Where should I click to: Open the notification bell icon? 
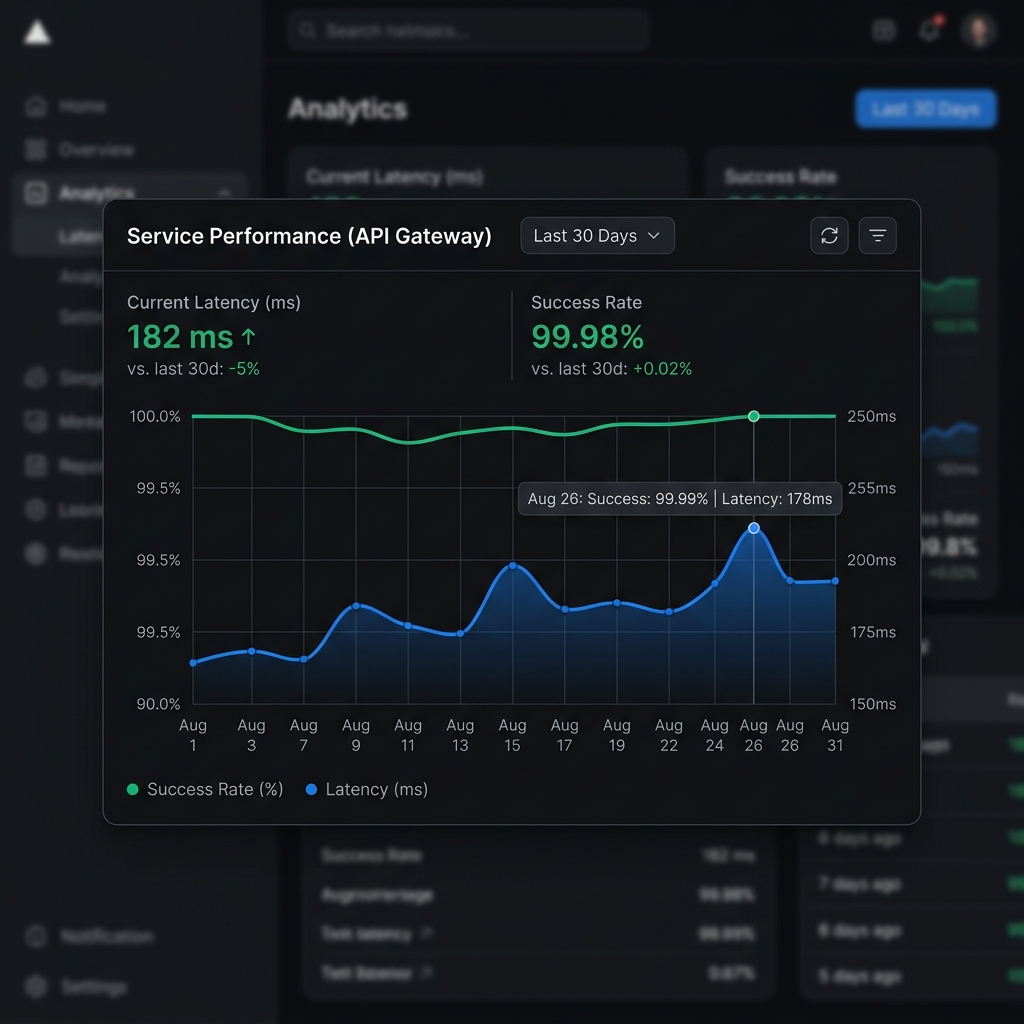coord(929,29)
